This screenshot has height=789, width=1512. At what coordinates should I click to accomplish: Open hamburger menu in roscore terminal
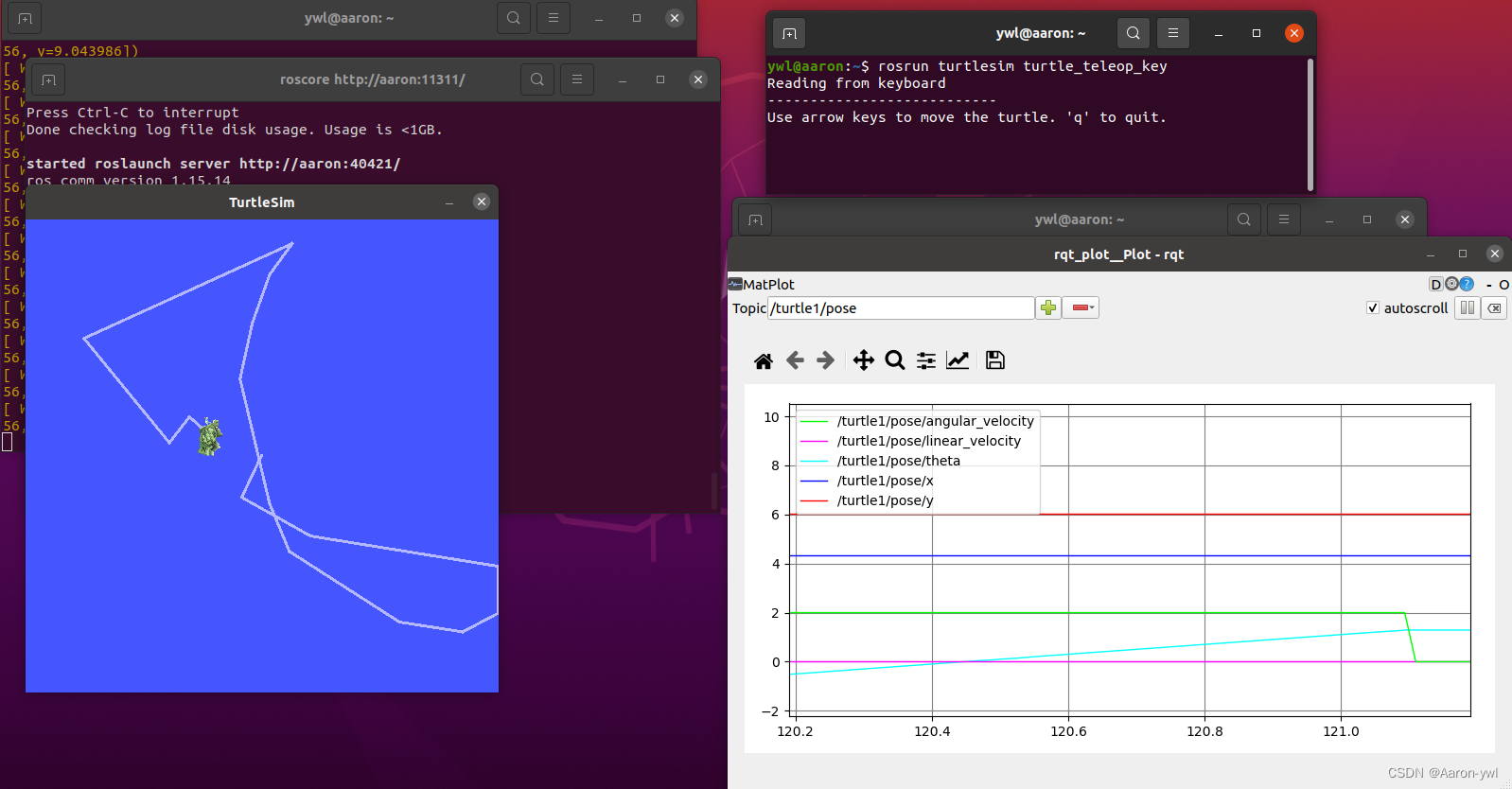pyautogui.click(x=577, y=79)
